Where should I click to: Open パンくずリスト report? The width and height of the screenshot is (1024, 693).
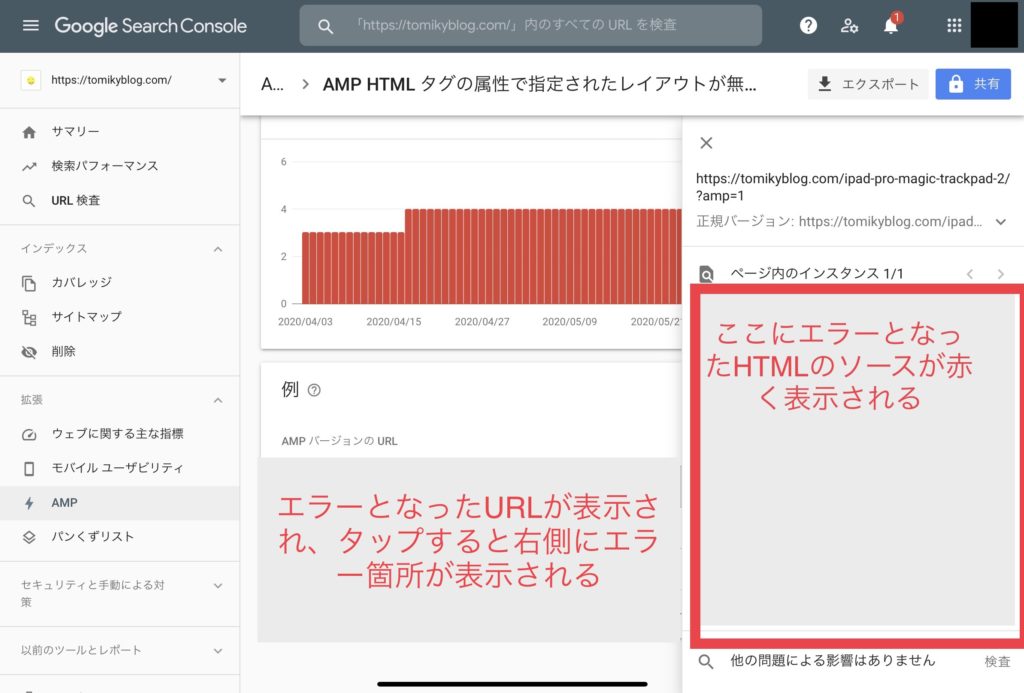point(120,537)
